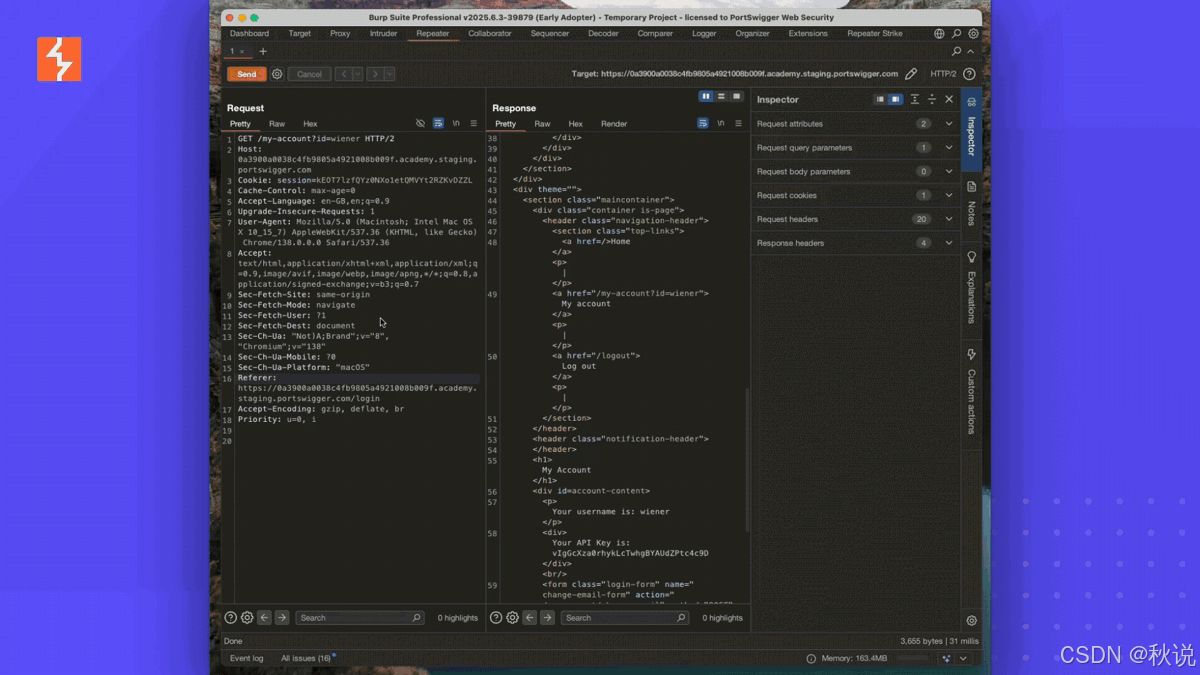Add a new Repeater tab
1200x675 pixels.
click(x=263, y=51)
